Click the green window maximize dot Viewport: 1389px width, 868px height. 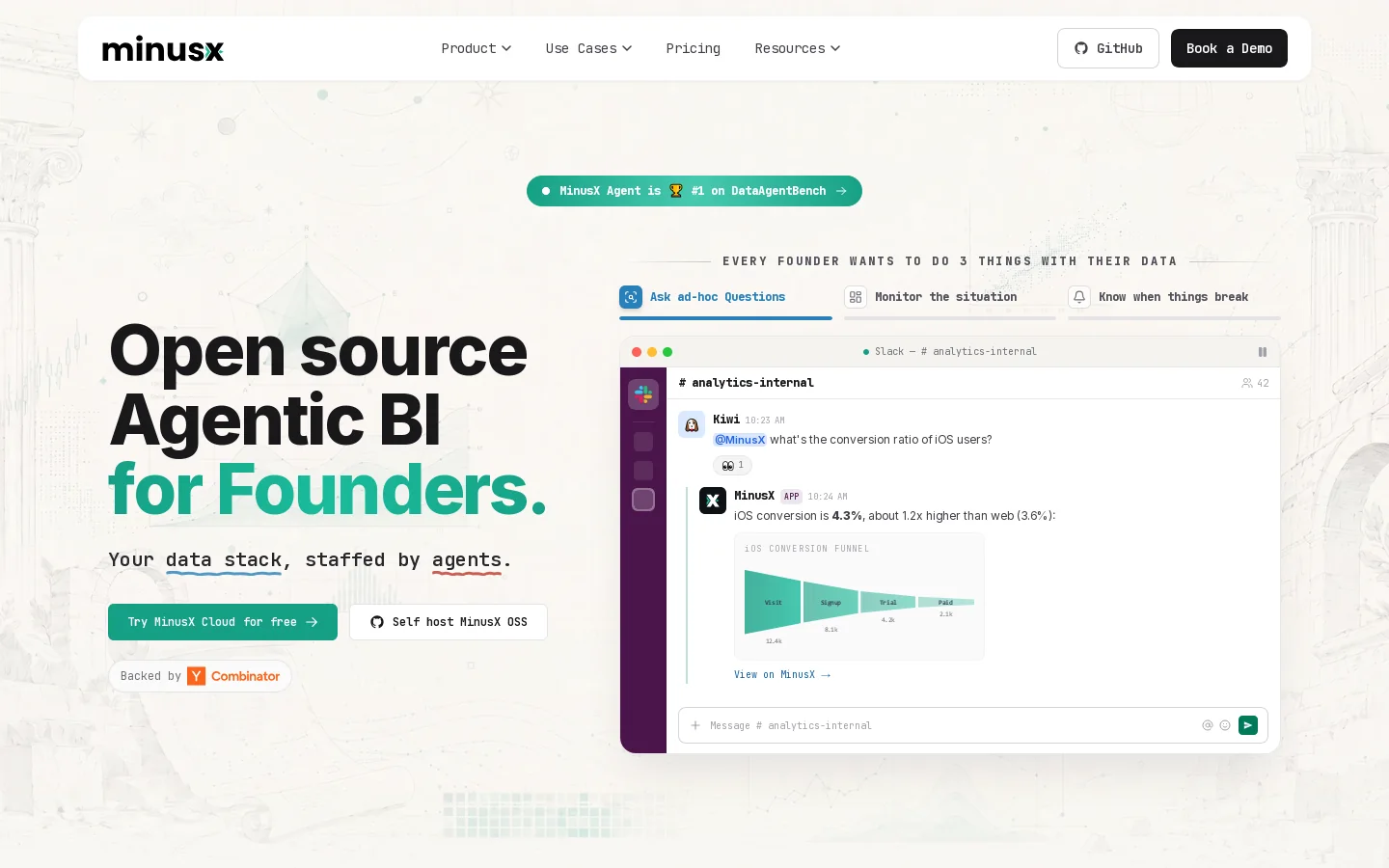pyautogui.click(x=667, y=352)
